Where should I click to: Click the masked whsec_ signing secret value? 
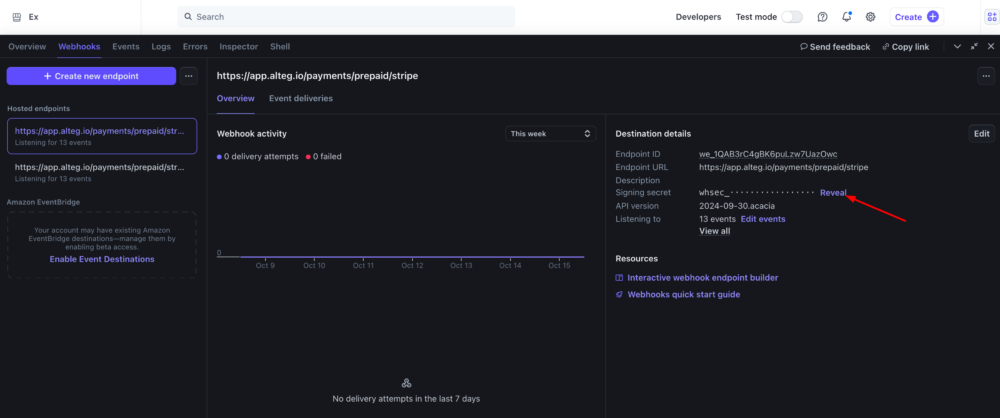(x=757, y=193)
